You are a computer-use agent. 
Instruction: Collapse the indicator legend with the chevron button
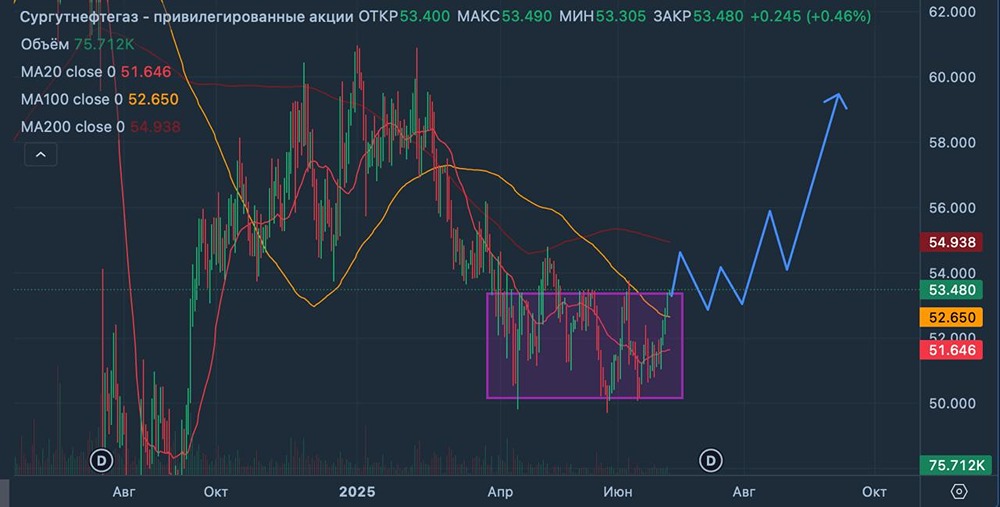pyautogui.click(x=40, y=154)
